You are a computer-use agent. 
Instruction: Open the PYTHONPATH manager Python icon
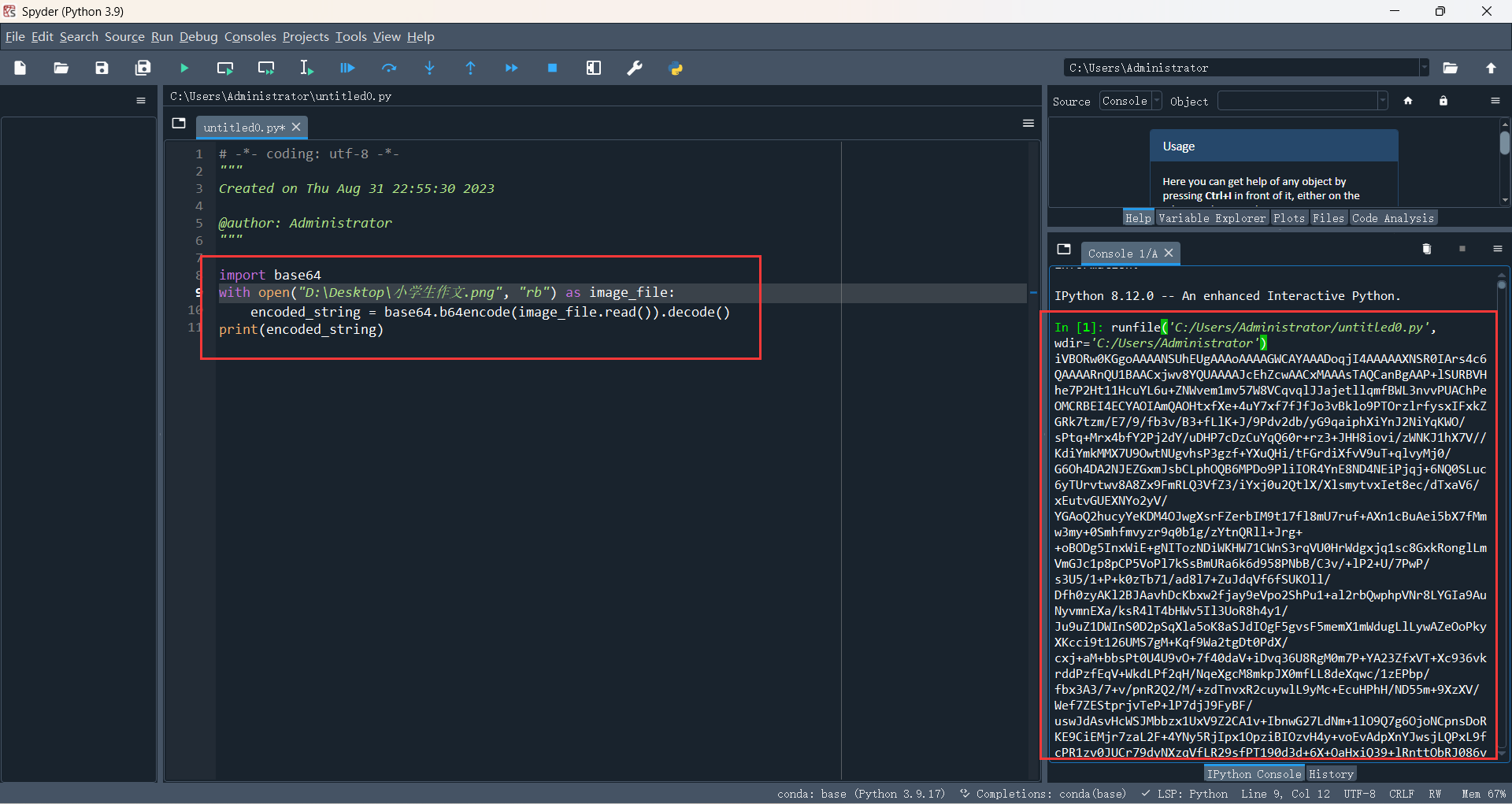(x=676, y=69)
